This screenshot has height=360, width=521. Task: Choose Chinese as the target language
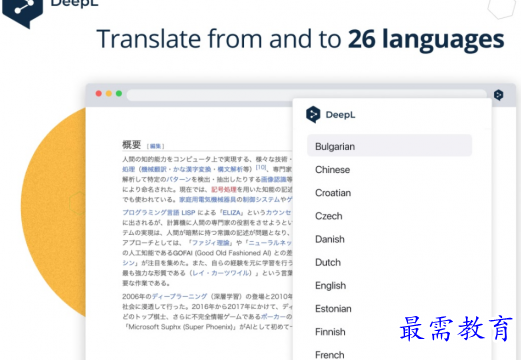click(332, 170)
